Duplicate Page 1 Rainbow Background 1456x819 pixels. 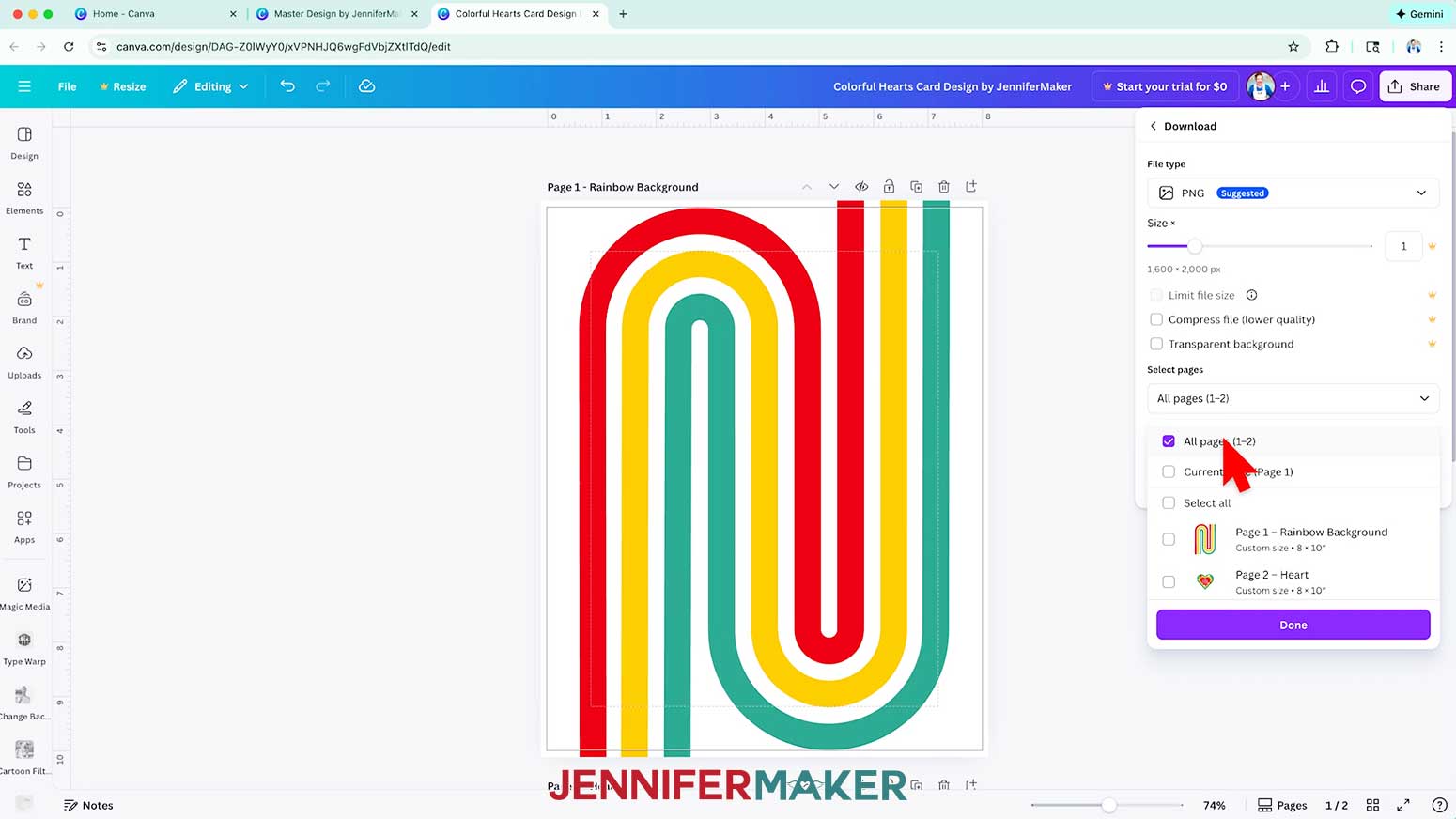pos(917,187)
